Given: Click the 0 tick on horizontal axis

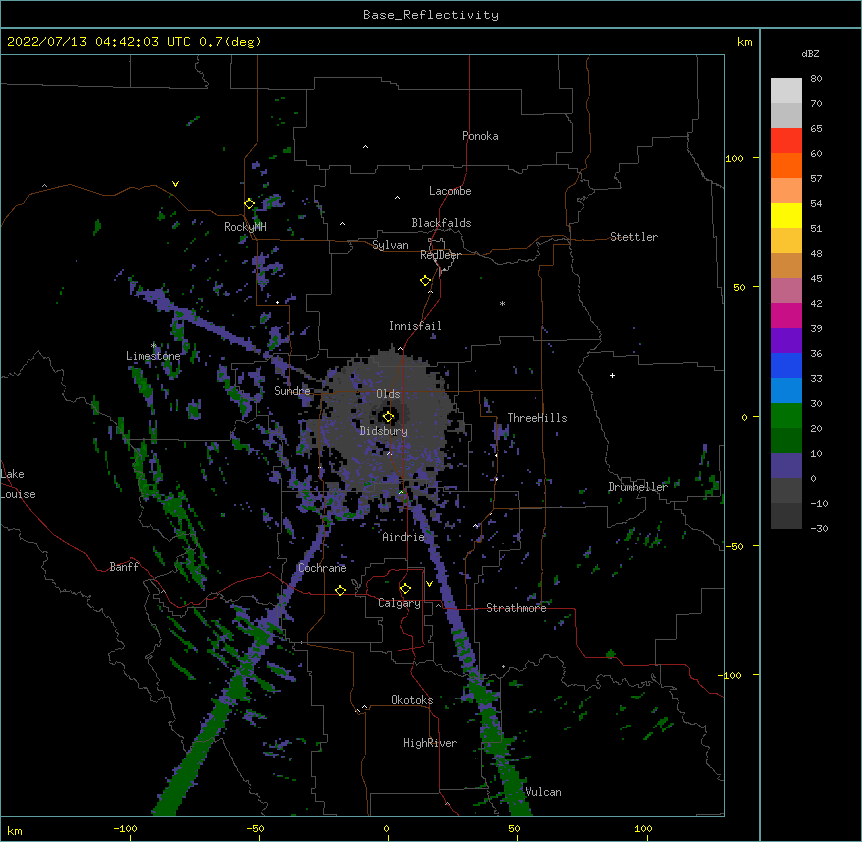Looking at the screenshot, I should coord(386,828).
